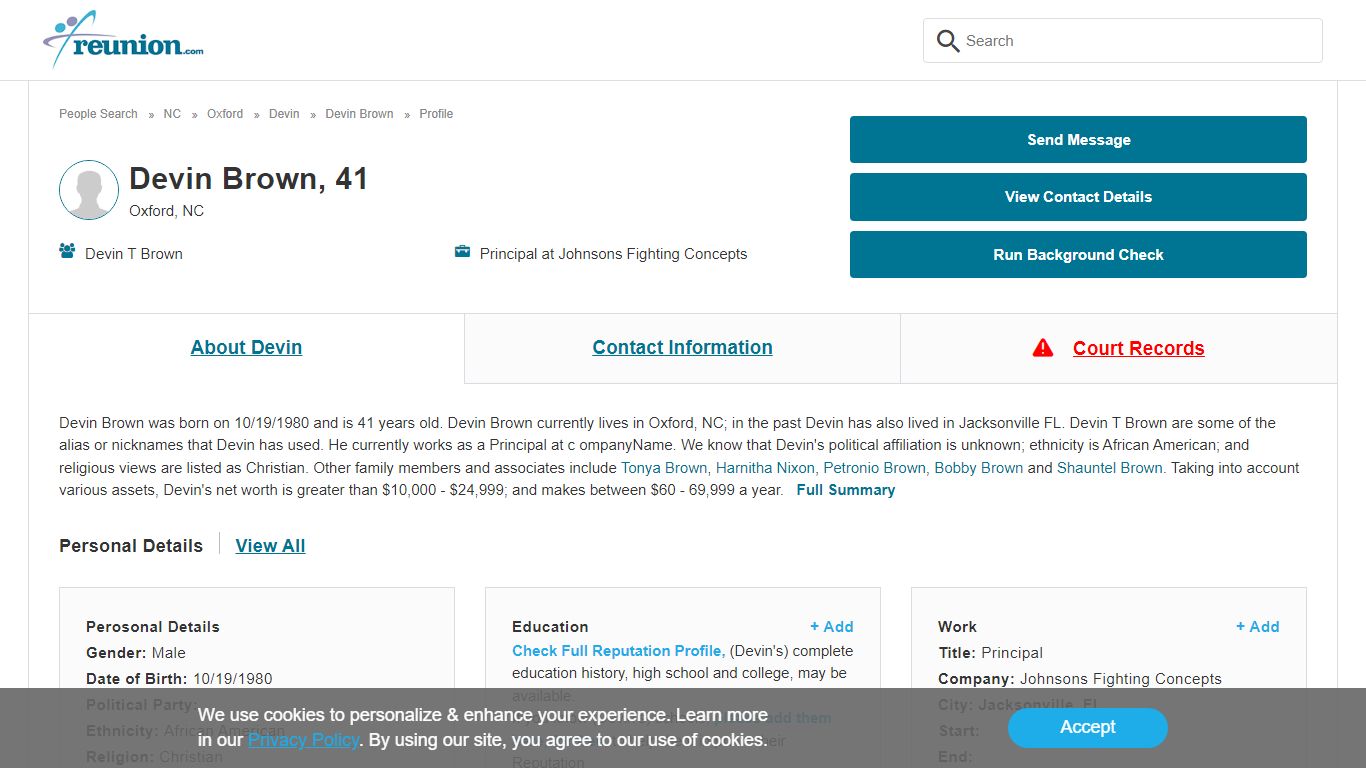Click the Oxford, NC location text
This screenshot has height=768, width=1366.
tap(166, 211)
